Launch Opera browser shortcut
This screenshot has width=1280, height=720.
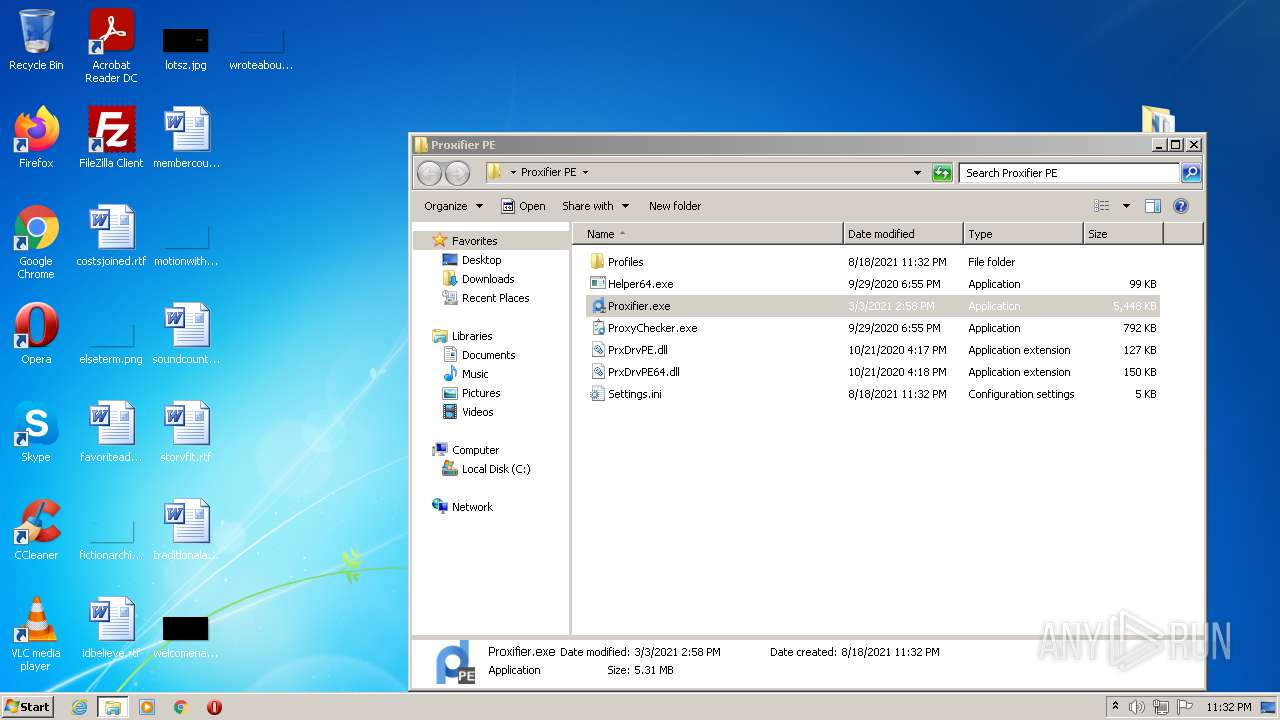pos(36,334)
